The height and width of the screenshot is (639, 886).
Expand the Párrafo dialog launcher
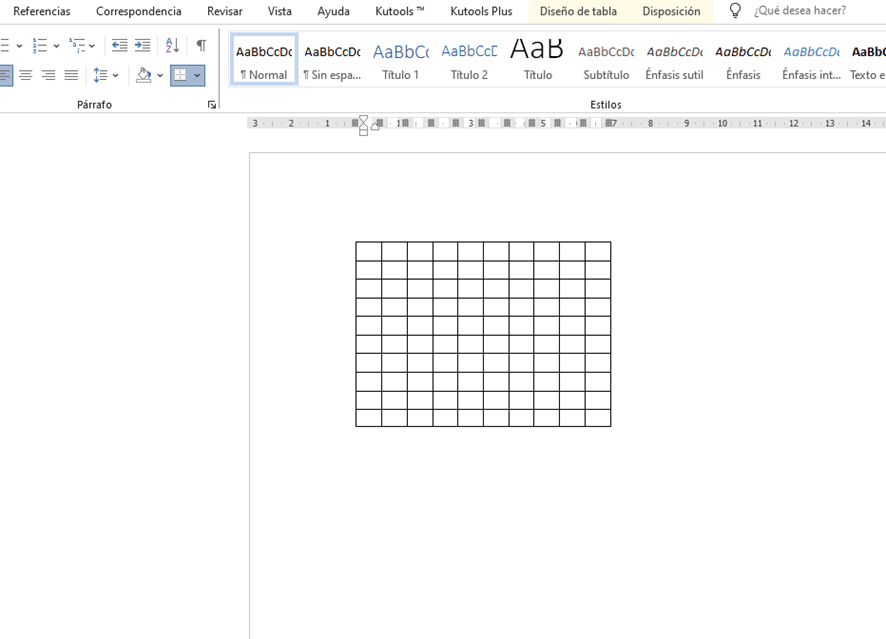click(212, 105)
